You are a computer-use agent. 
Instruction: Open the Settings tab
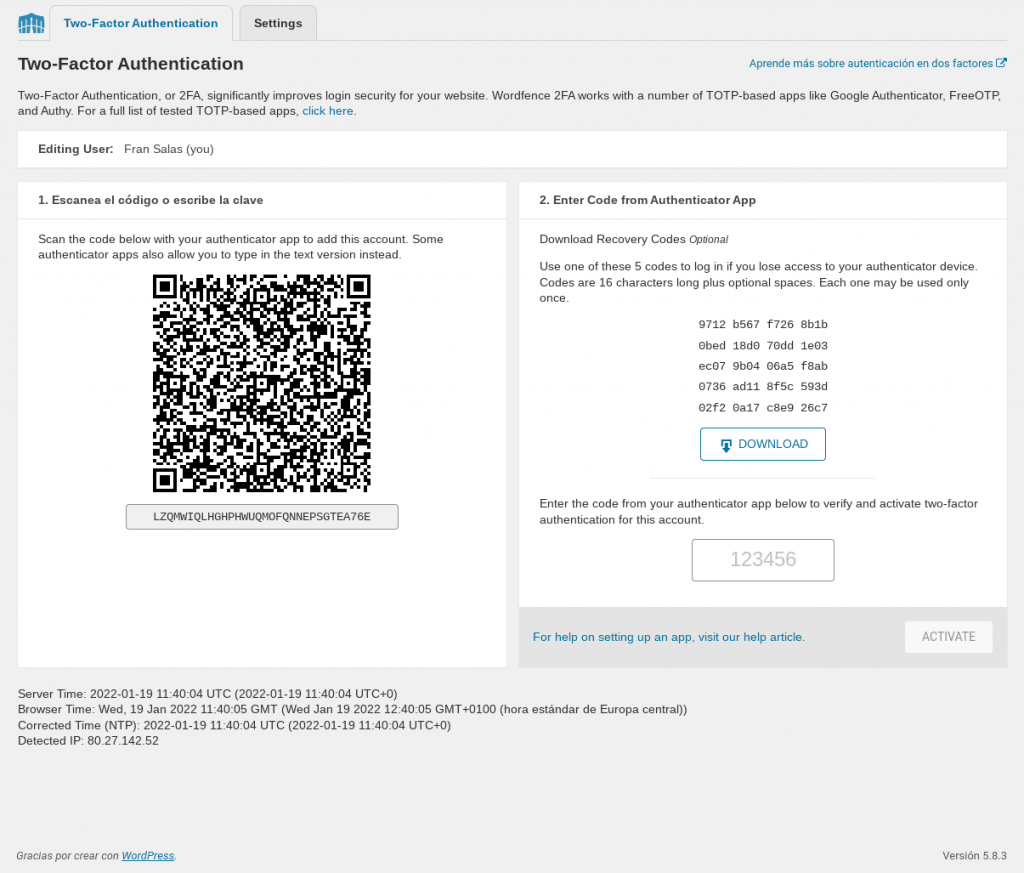point(278,24)
